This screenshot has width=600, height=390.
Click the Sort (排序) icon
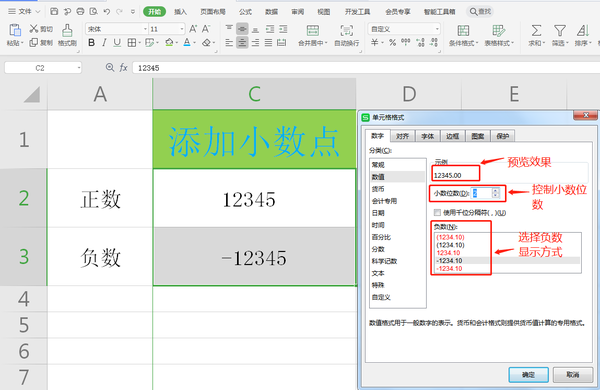coord(583,30)
